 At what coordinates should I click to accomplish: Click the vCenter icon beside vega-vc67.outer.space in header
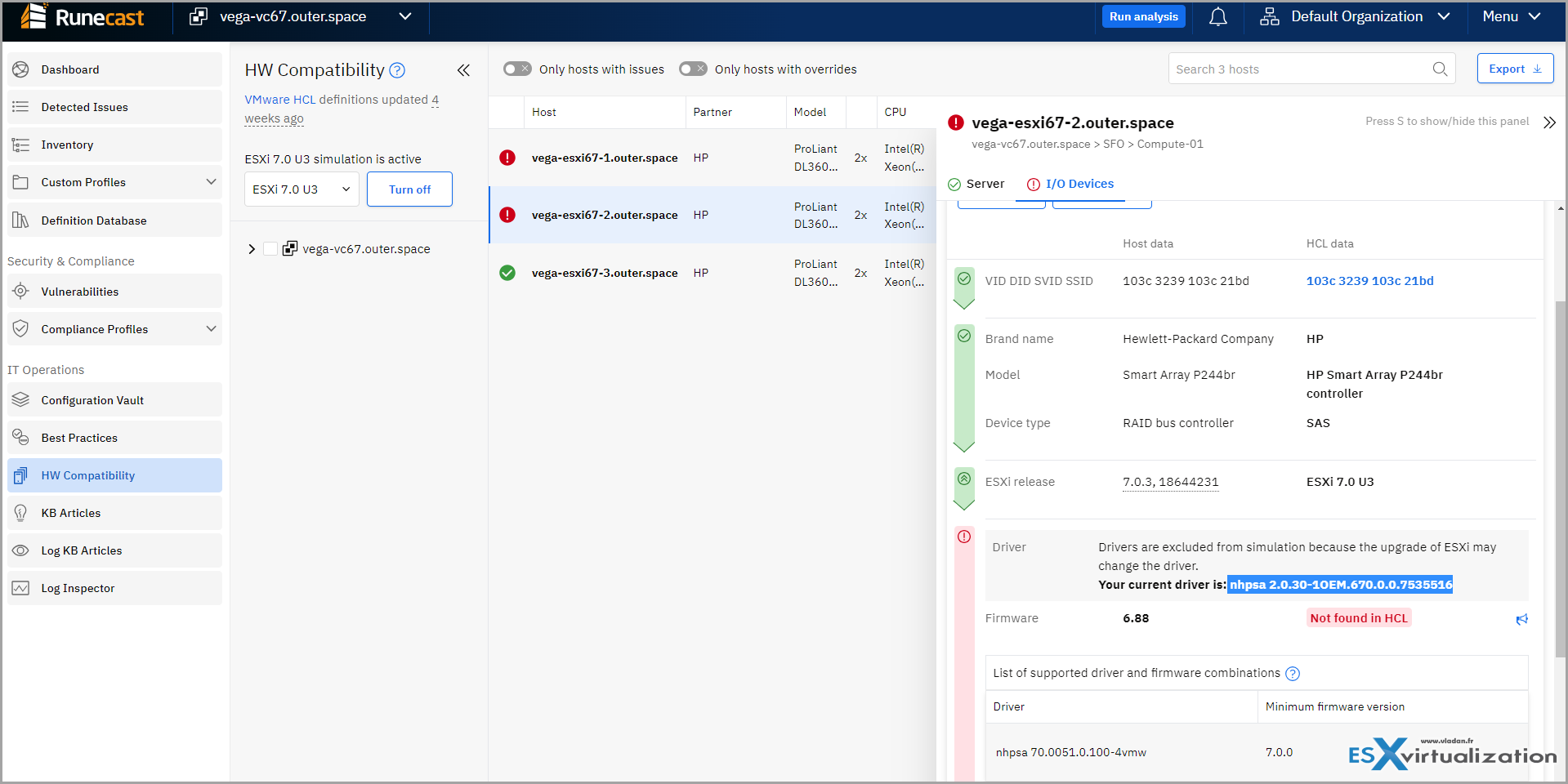[x=199, y=17]
